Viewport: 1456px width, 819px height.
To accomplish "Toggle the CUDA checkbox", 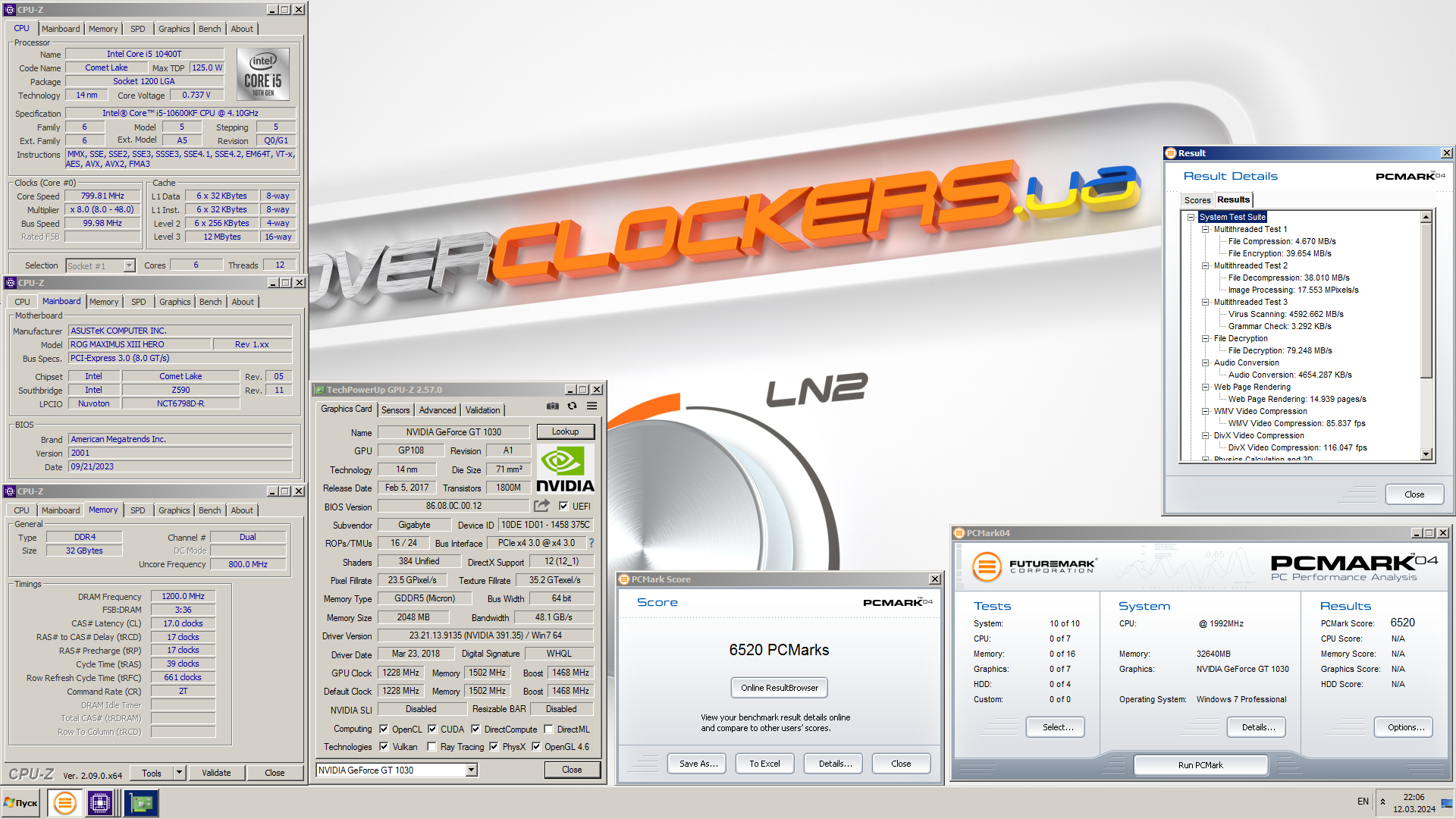I will [432, 729].
